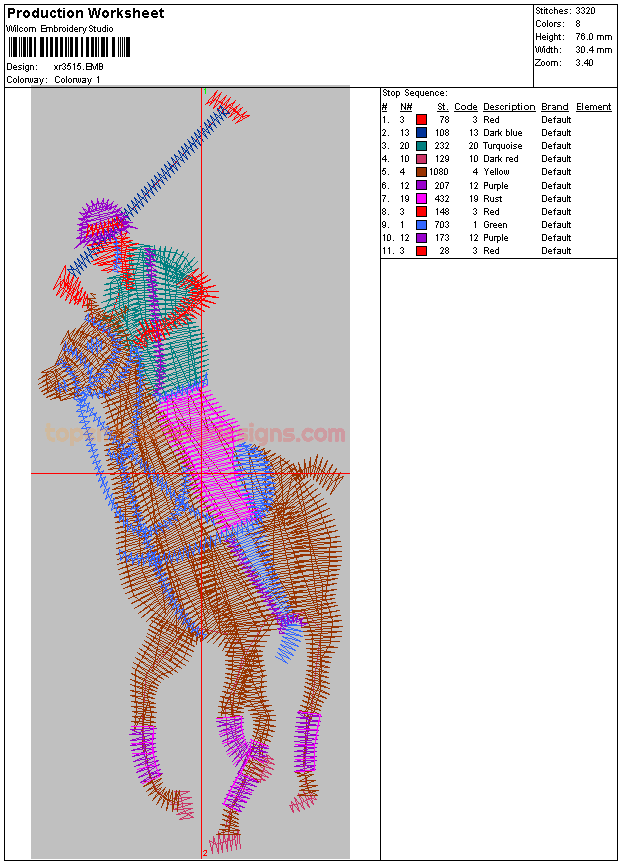Viewport: 620px width, 861px height.
Task: Select the blue swatch in the Green row
Action: pos(421,225)
